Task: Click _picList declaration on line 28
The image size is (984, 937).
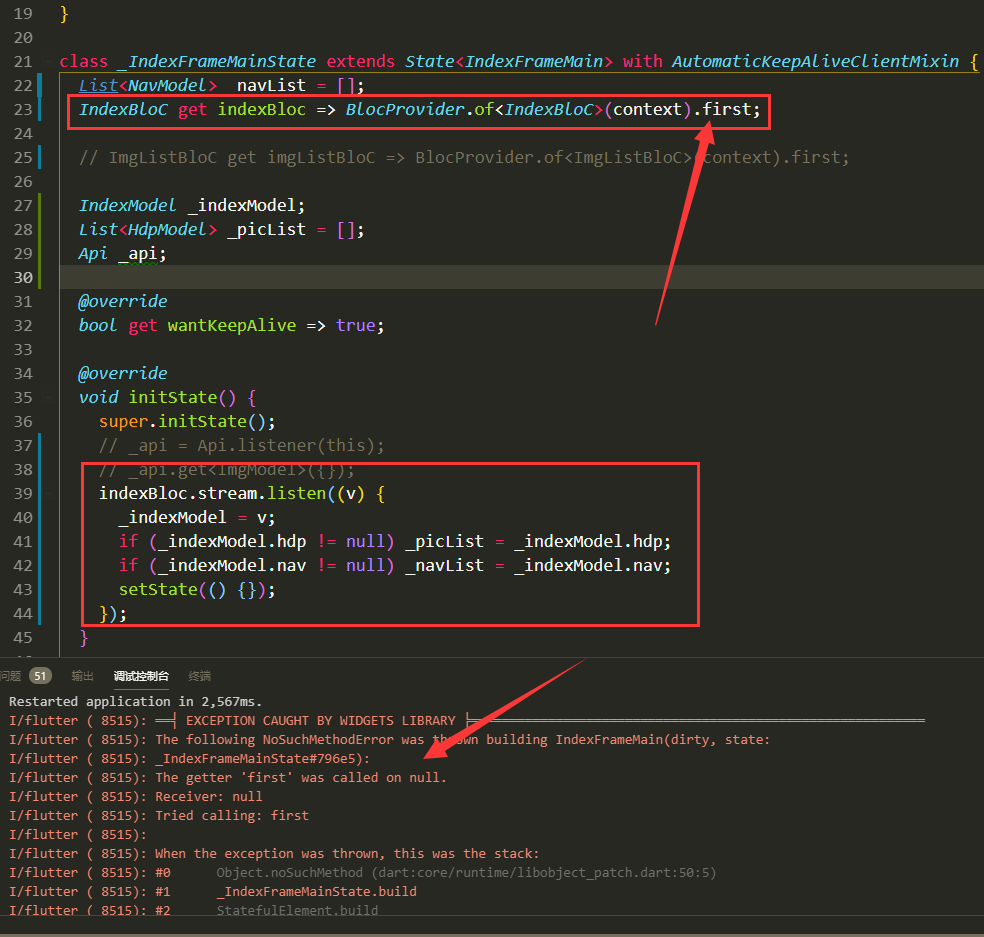Action: [x=266, y=230]
